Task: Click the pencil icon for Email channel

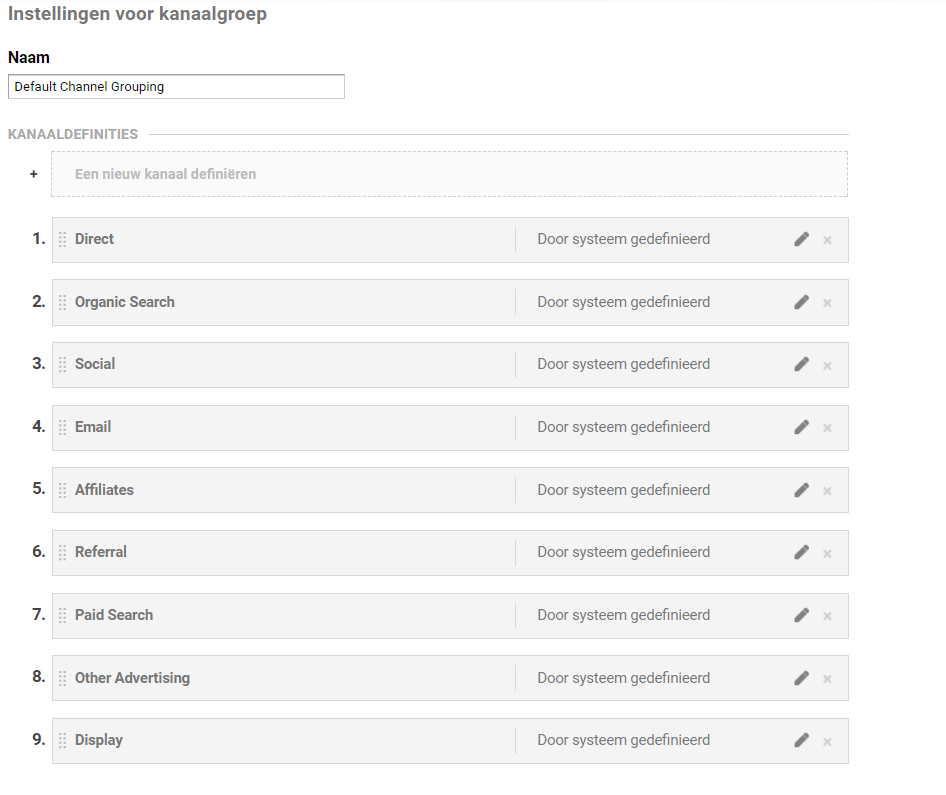Action: 801,427
